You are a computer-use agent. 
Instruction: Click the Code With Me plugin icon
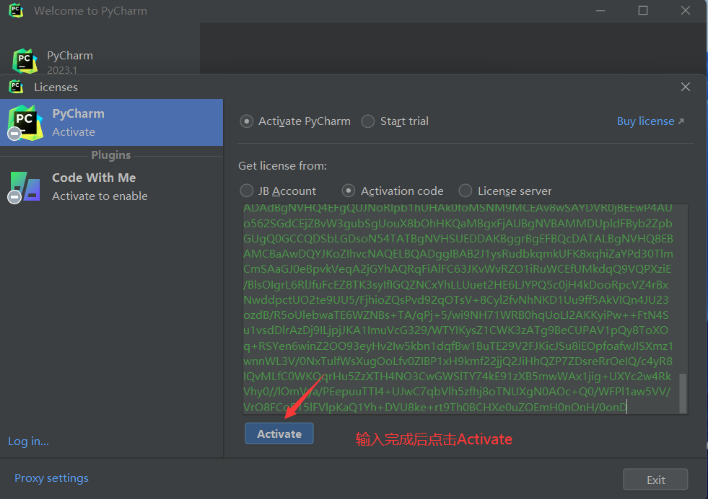coord(25,187)
